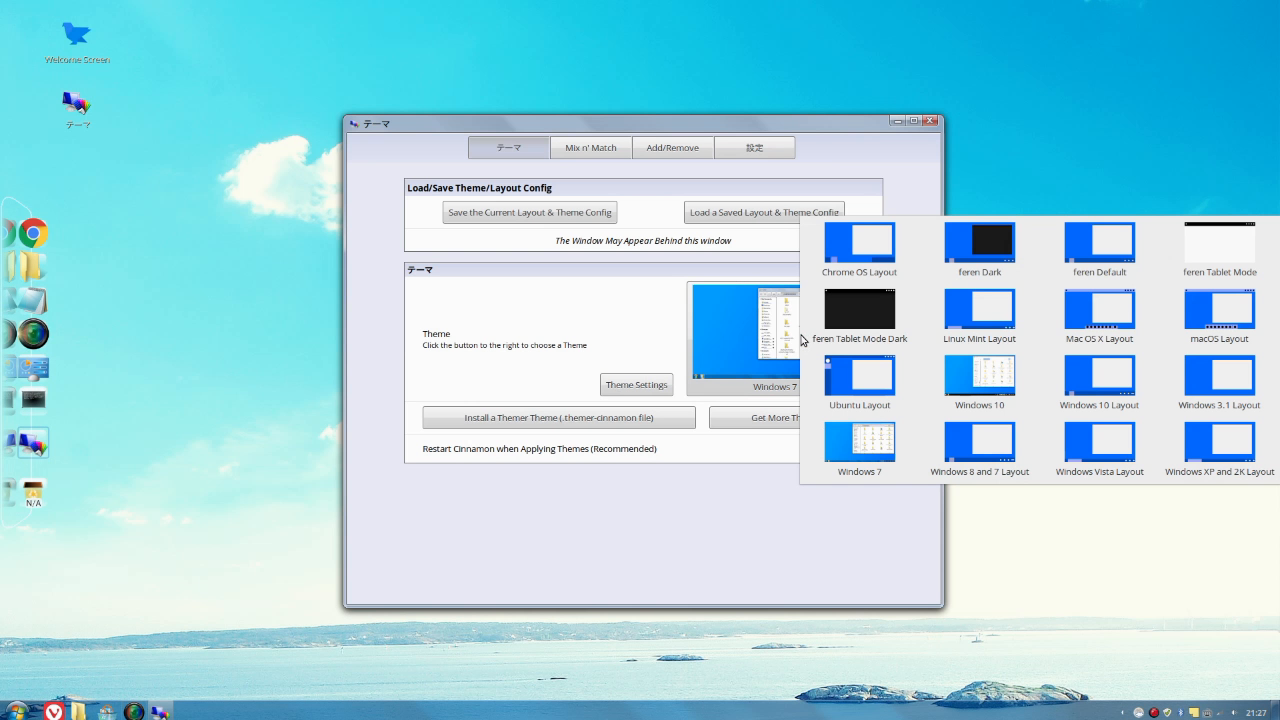Open the volume tray icon

click(1233, 712)
